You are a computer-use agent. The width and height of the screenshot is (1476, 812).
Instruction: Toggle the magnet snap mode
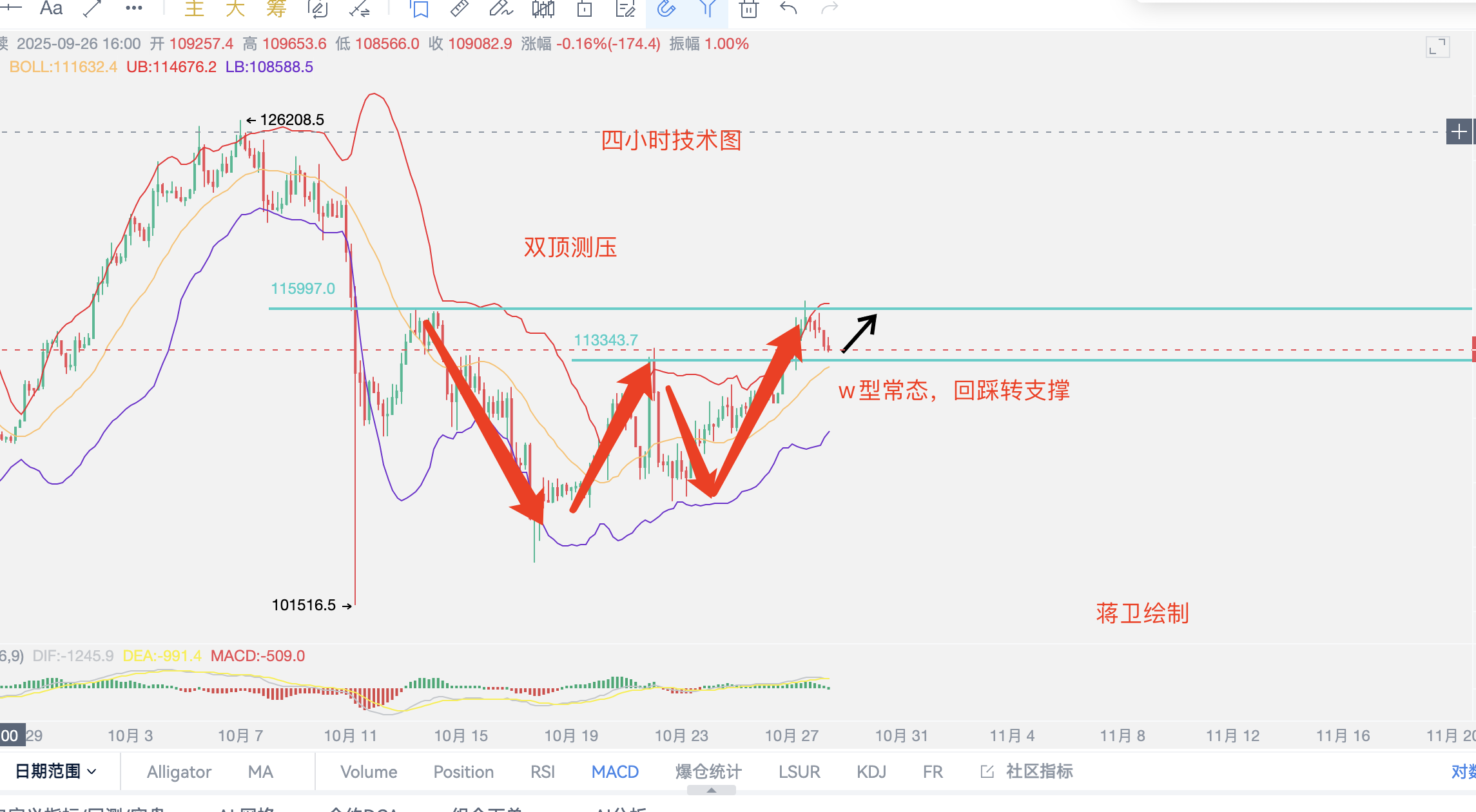click(x=666, y=8)
